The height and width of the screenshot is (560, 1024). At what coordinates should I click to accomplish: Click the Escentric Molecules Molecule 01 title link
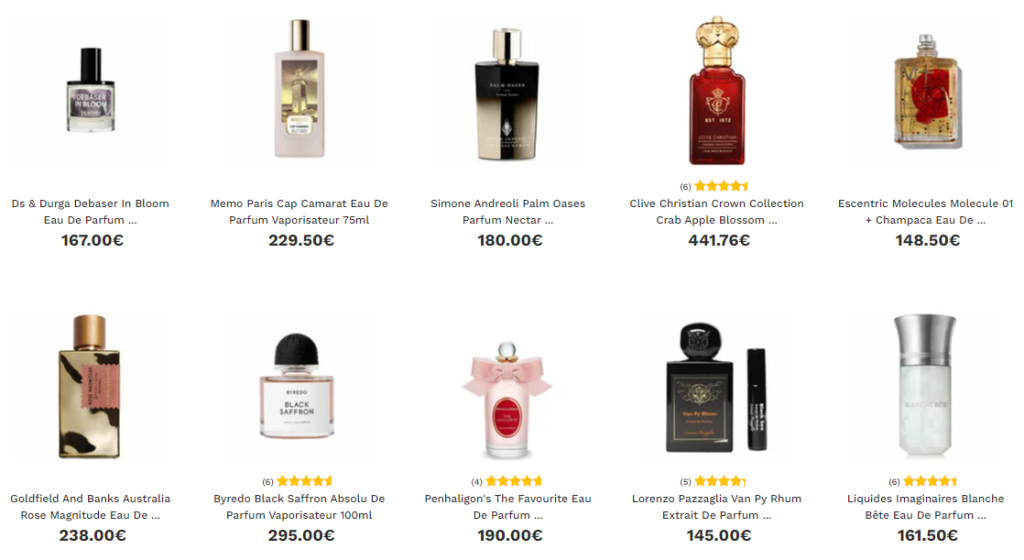point(925,211)
